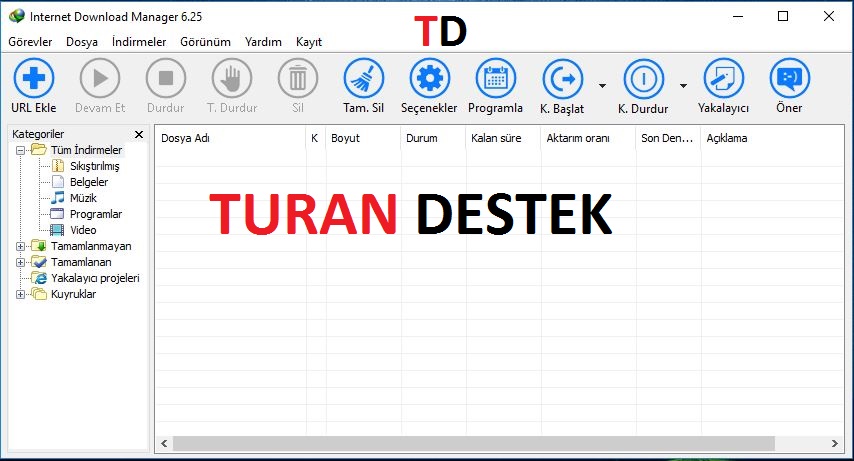Click the T. Durdur hand icon
The width and height of the screenshot is (854, 461).
point(232,78)
